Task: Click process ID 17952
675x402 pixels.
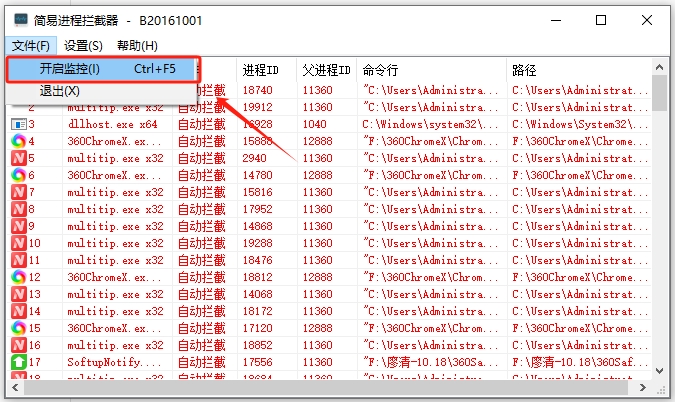Action: (x=257, y=209)
